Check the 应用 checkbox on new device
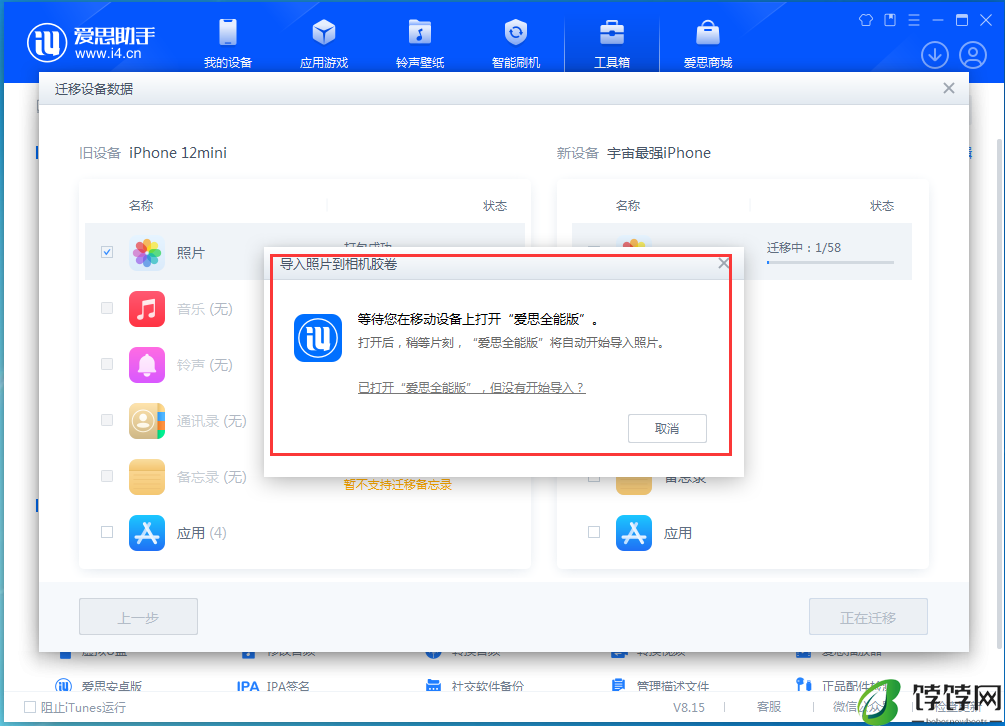The width and height of the screenshot is (1005, 726). point(594,532)
